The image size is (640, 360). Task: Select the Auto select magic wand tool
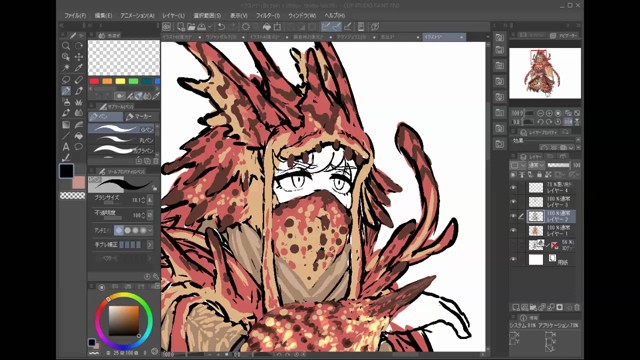tap(66, 68)
